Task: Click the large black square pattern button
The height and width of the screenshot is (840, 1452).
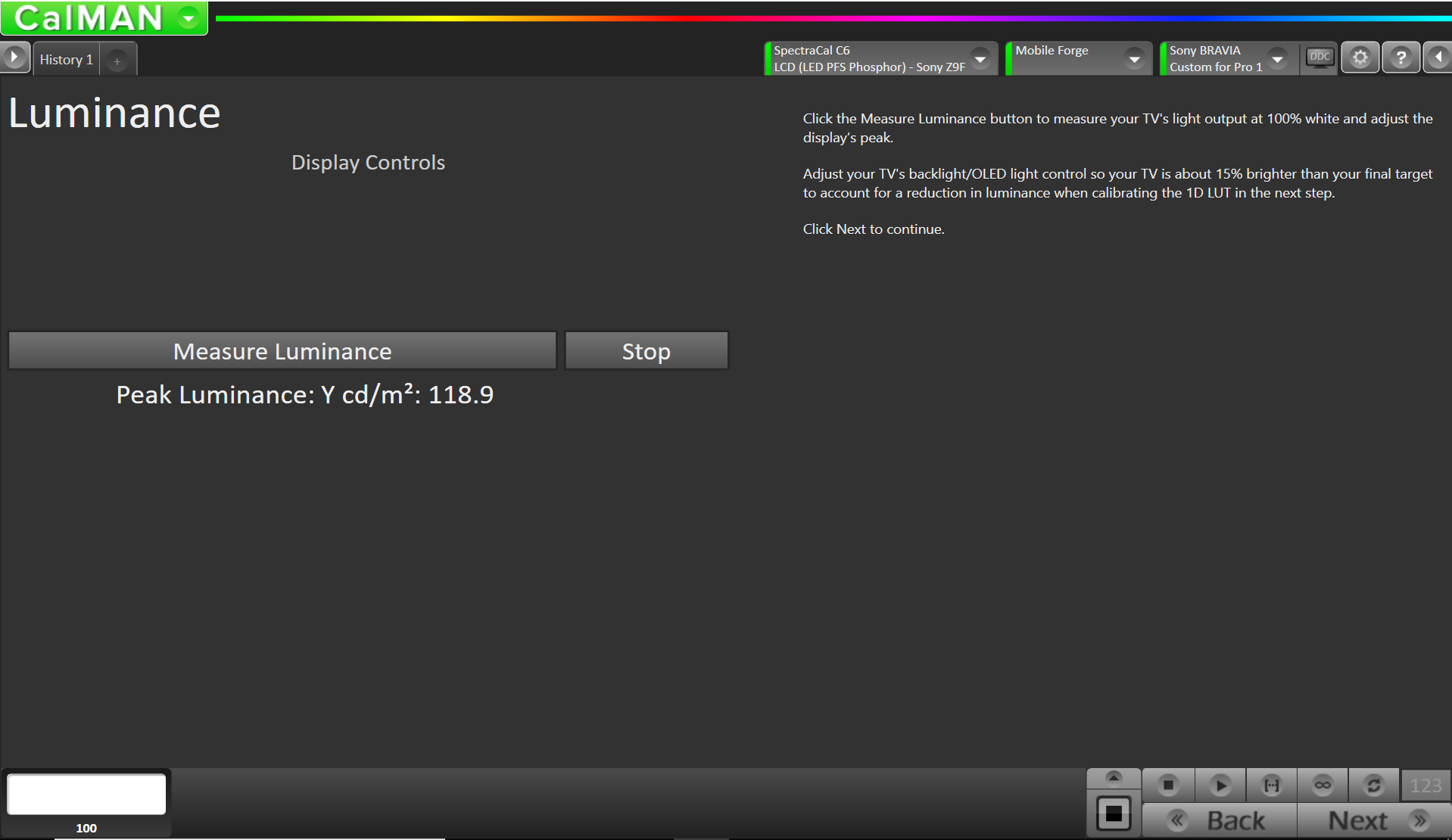Action: point(1114,814)
